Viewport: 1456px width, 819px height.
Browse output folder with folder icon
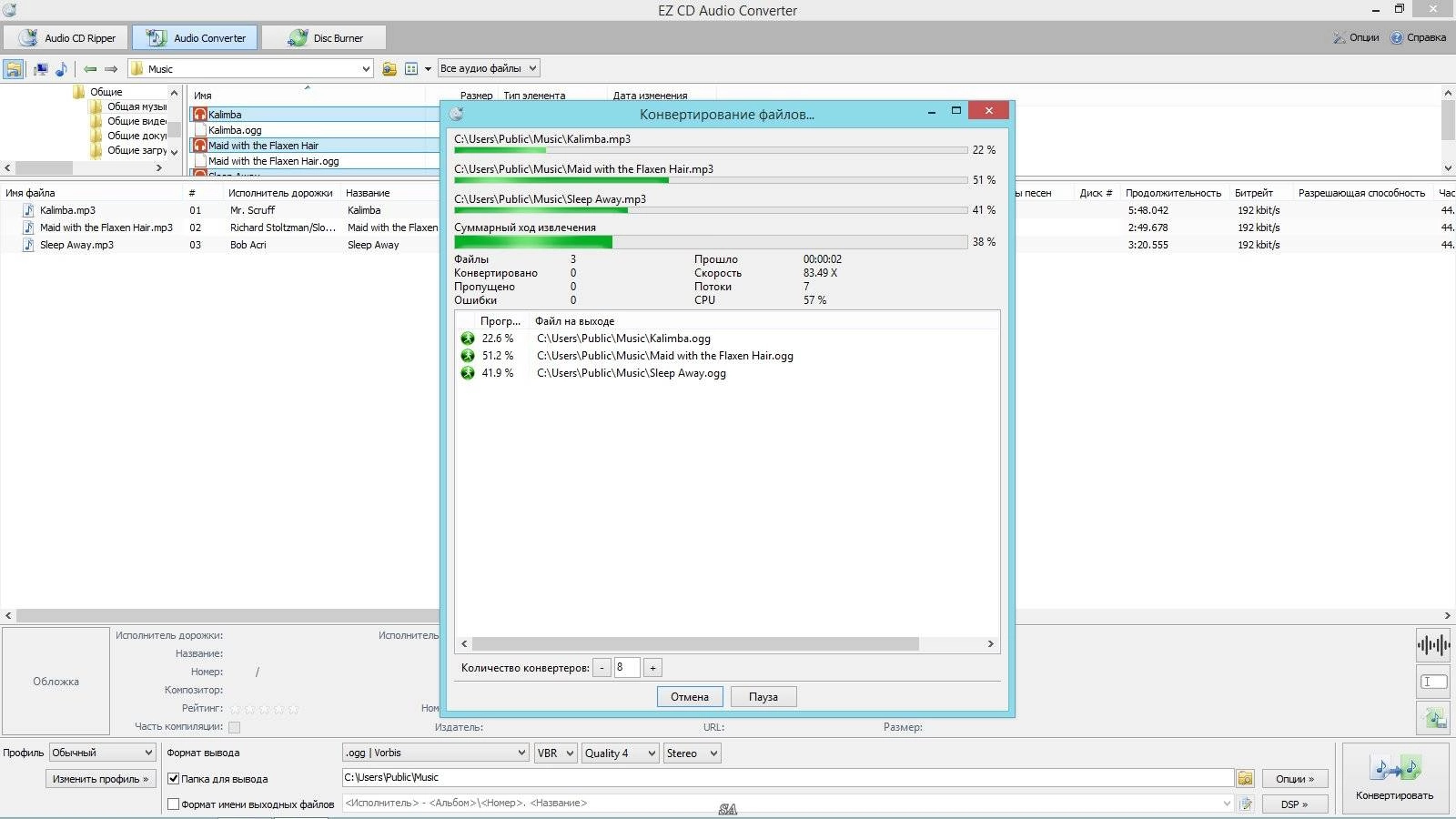coord(1245,778)
